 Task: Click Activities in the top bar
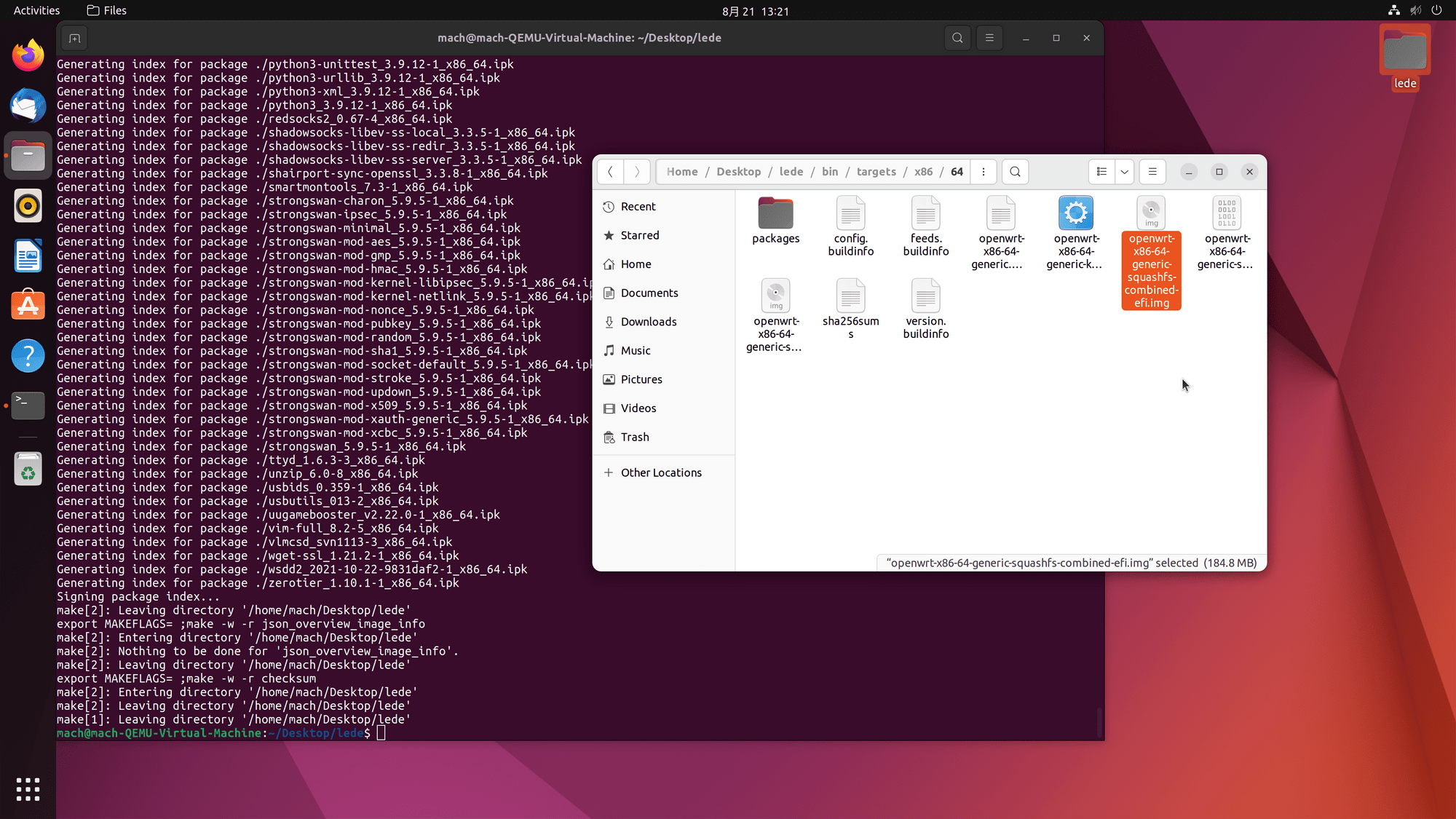click(x=36, y=10)
